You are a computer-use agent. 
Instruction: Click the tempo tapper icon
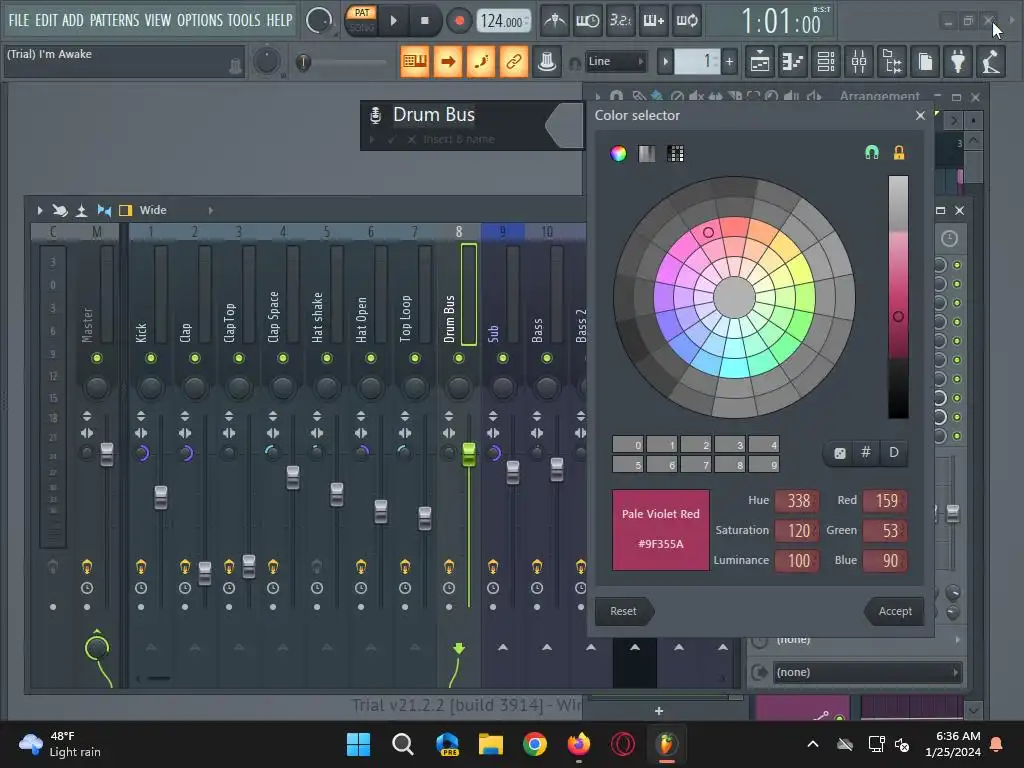tap(991, 61)
